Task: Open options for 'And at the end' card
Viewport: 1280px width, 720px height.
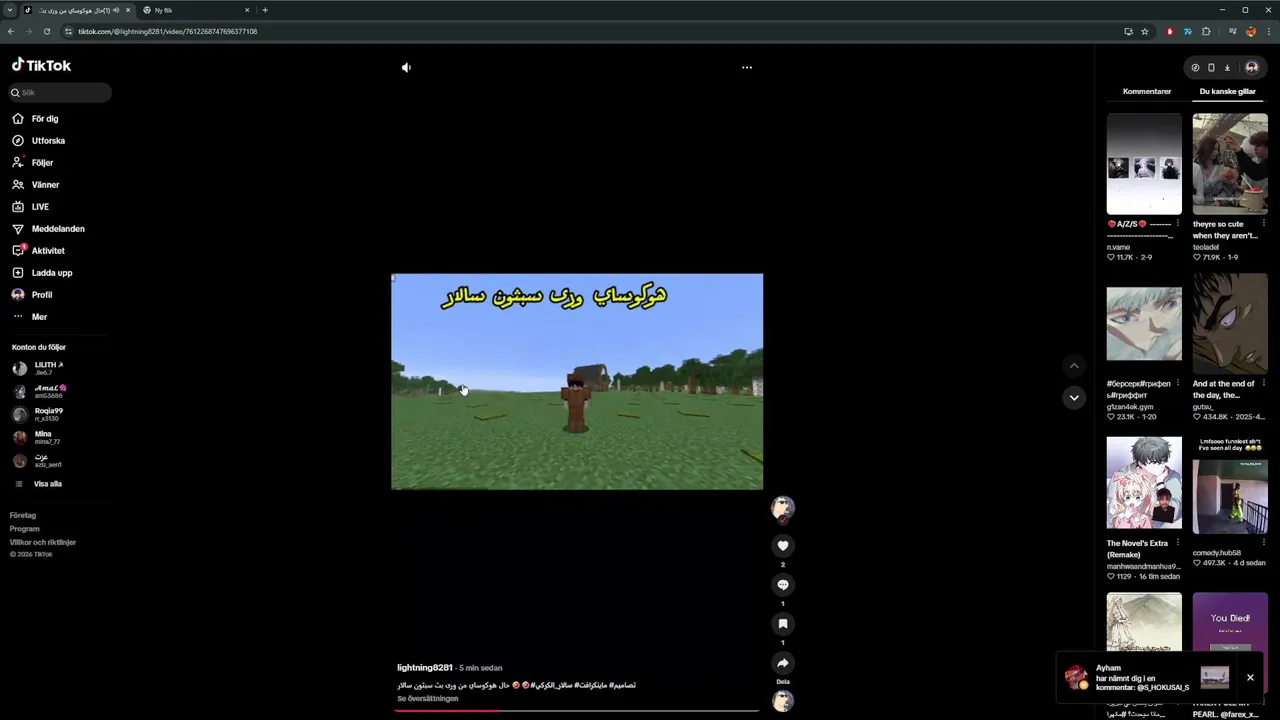Action: (x=1264, y=383)
